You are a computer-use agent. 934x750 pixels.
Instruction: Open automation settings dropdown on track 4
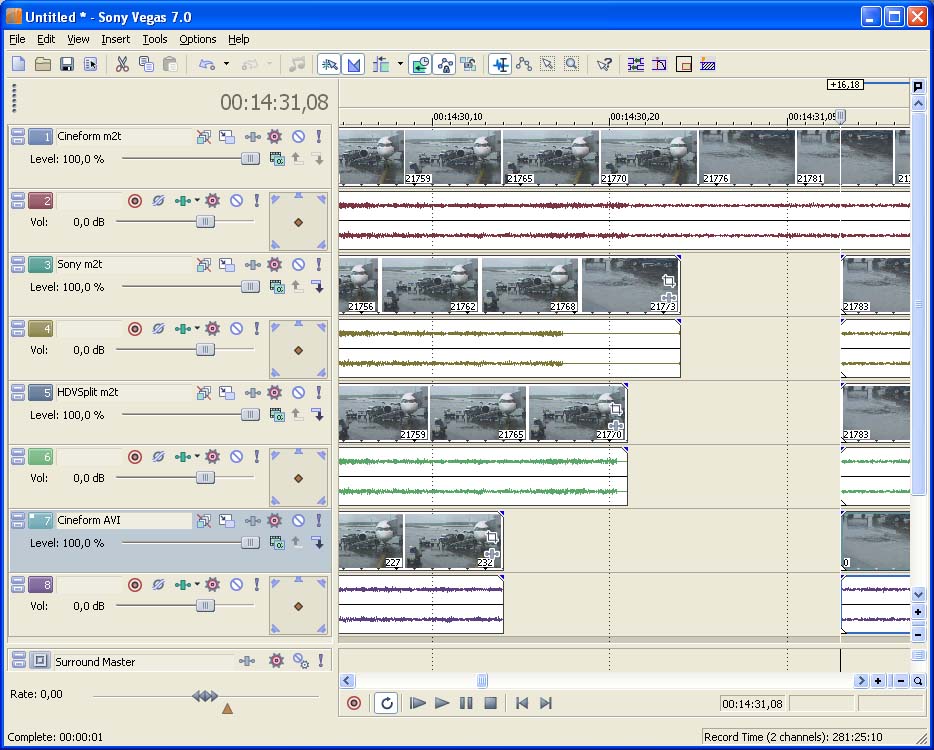click(197, 329)
